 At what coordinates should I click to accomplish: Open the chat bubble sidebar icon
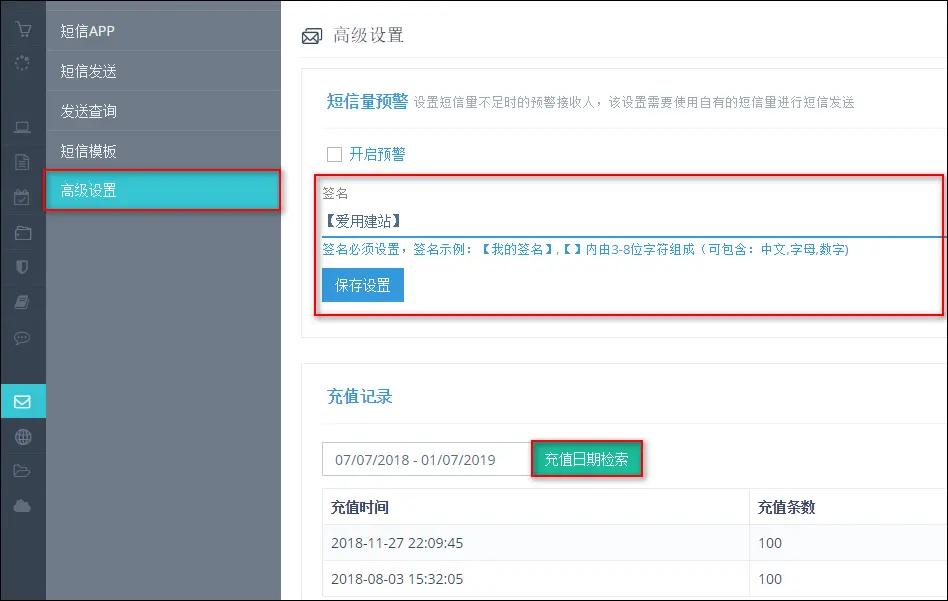(x=22, y=338)
